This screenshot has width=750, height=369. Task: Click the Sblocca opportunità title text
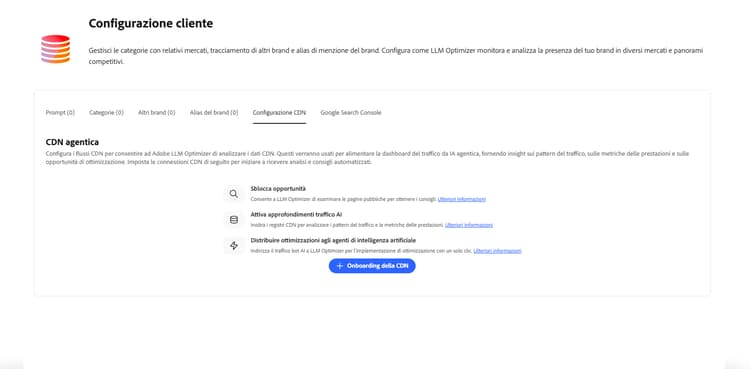click(x=278, y=189)
